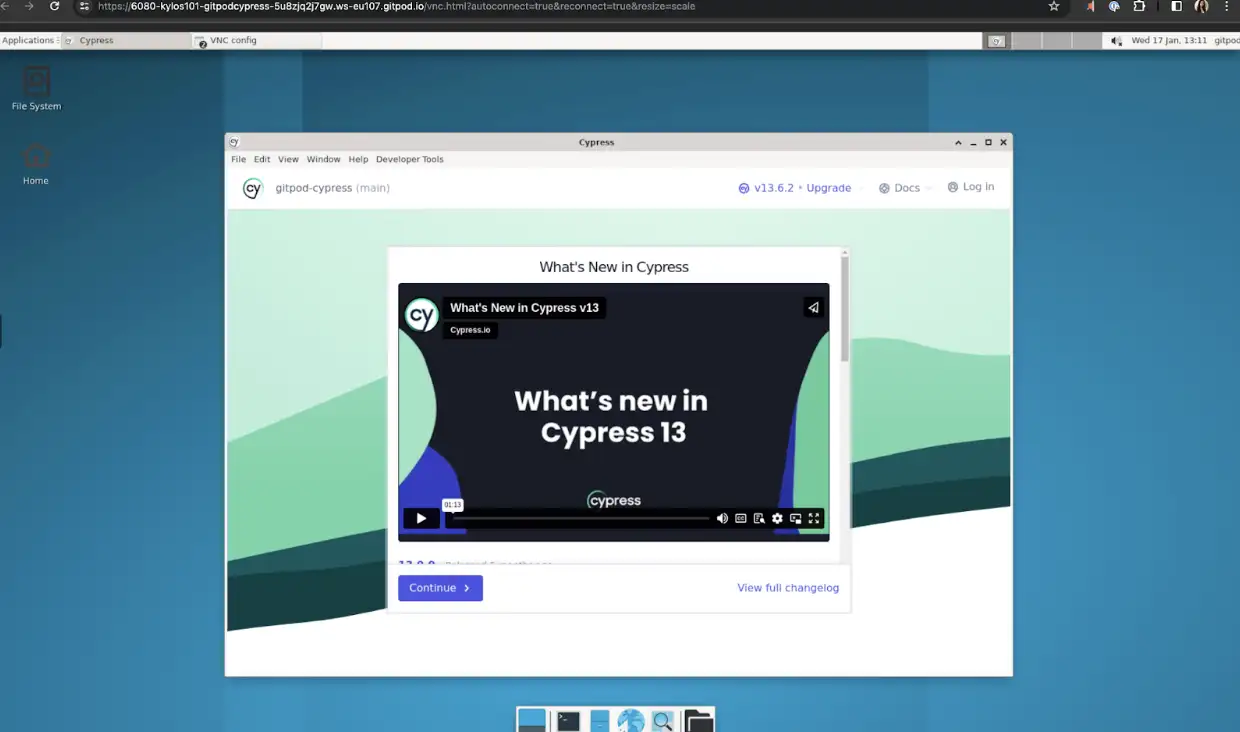Click the Cypress logo in the video header
The width and height of the screenshot is (1240, 732).
[421, 316]
